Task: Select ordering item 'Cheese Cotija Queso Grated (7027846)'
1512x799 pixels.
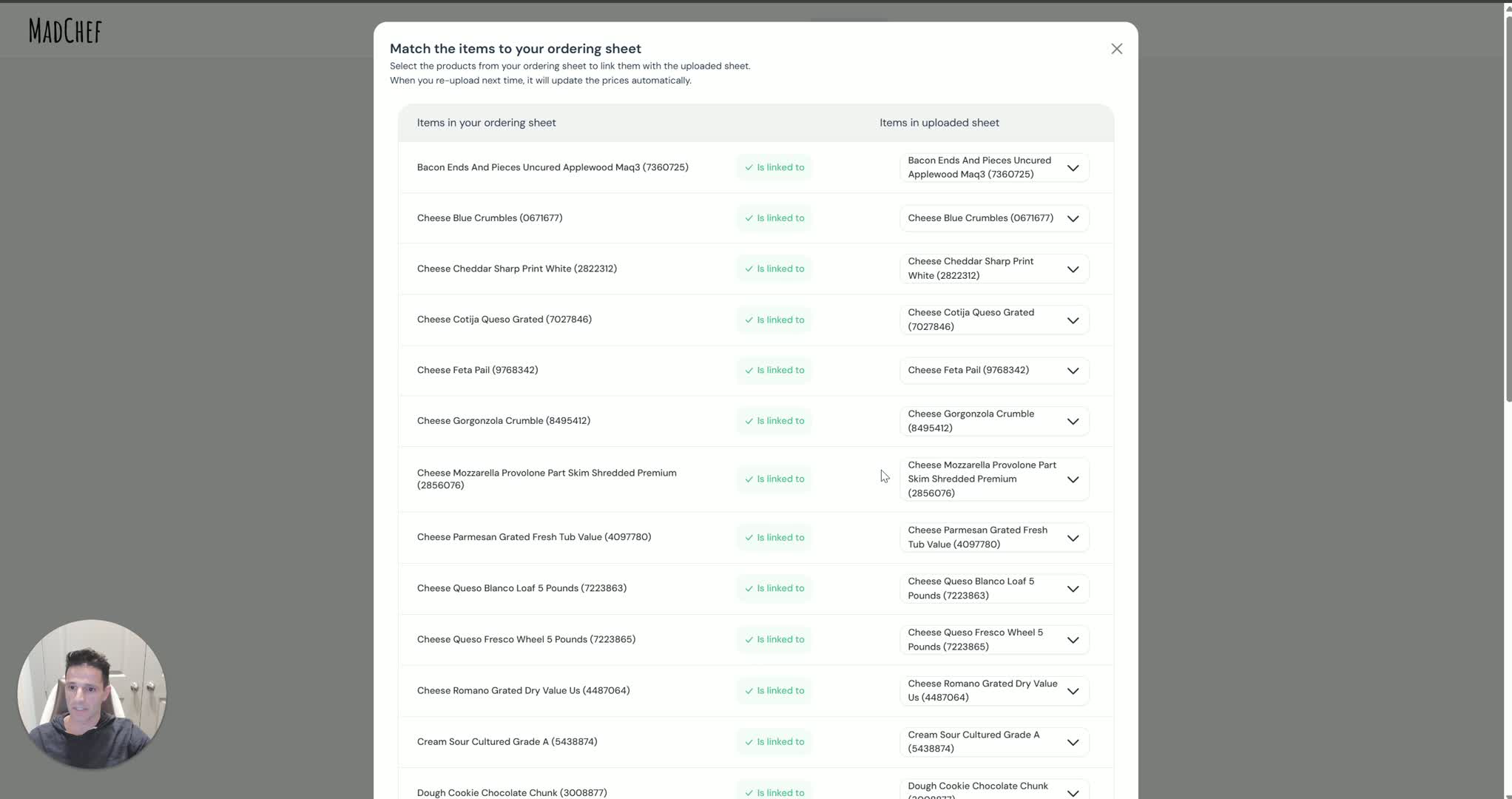Action: [504, 320]
